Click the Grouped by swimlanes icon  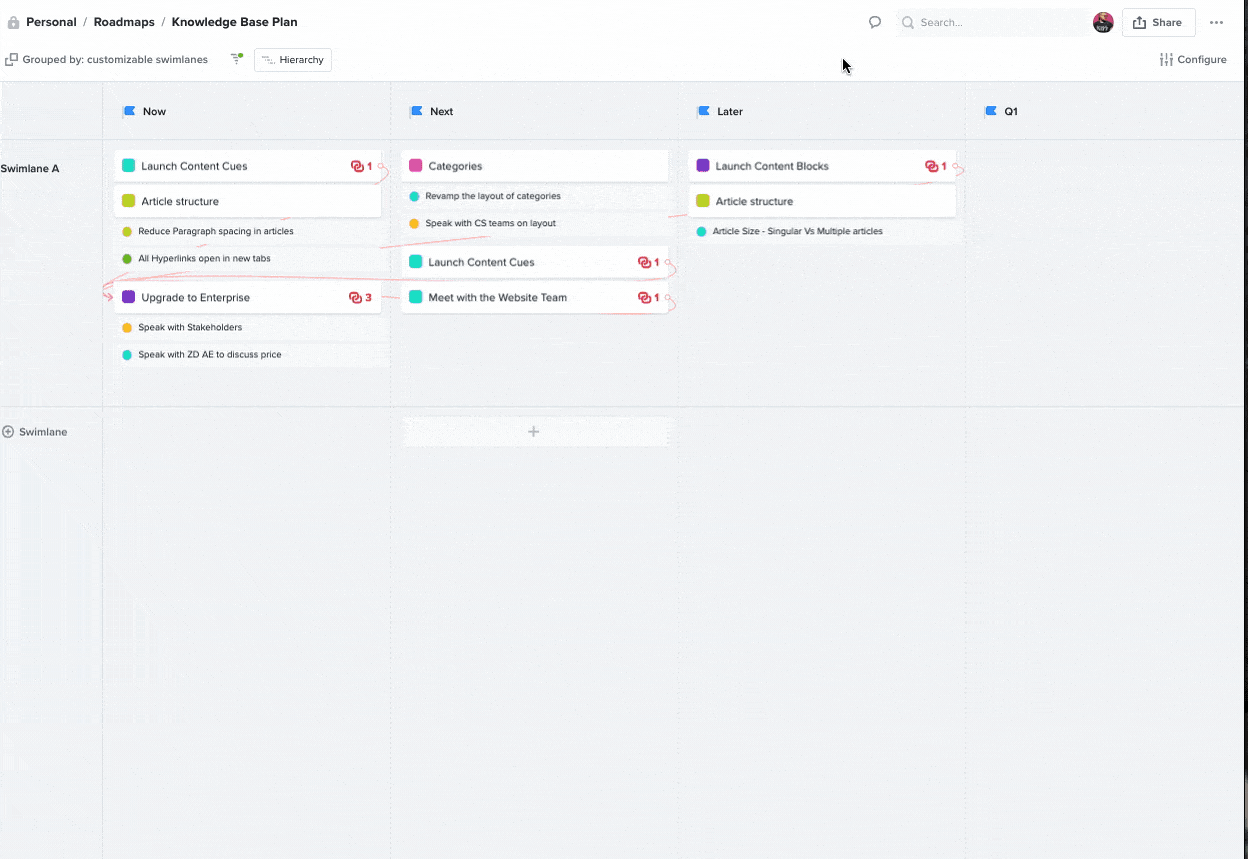point(11,60)
